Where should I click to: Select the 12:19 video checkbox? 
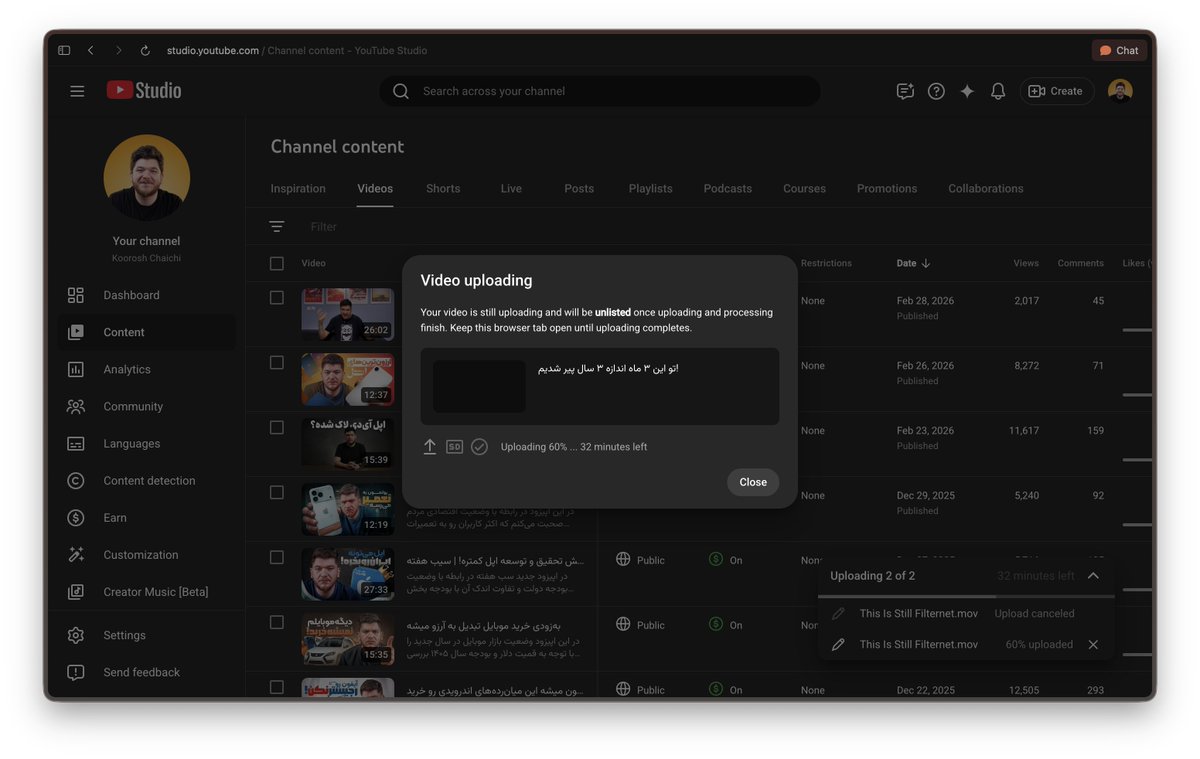coord(277,492)
